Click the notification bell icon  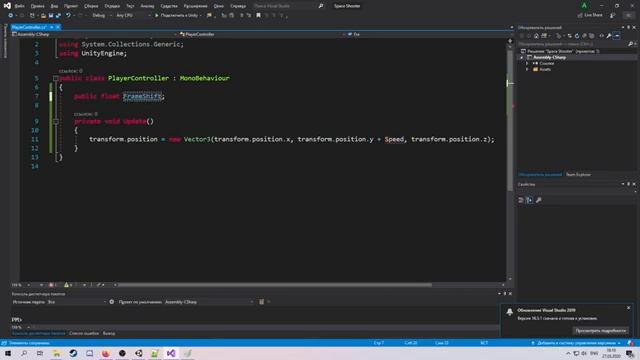(510, 312)
